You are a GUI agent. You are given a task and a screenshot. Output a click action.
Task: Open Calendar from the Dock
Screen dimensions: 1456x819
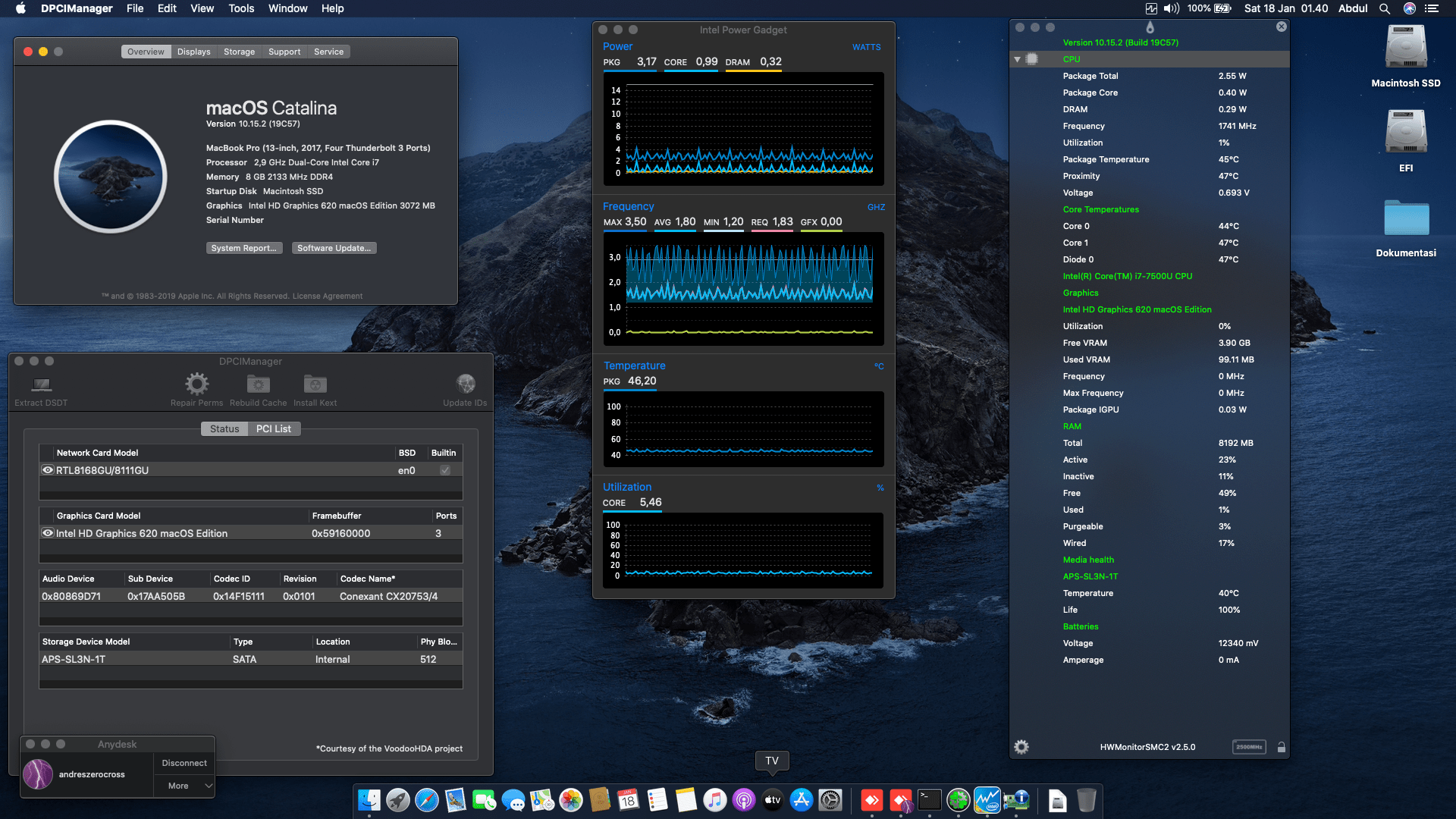(x=629, y=800)
